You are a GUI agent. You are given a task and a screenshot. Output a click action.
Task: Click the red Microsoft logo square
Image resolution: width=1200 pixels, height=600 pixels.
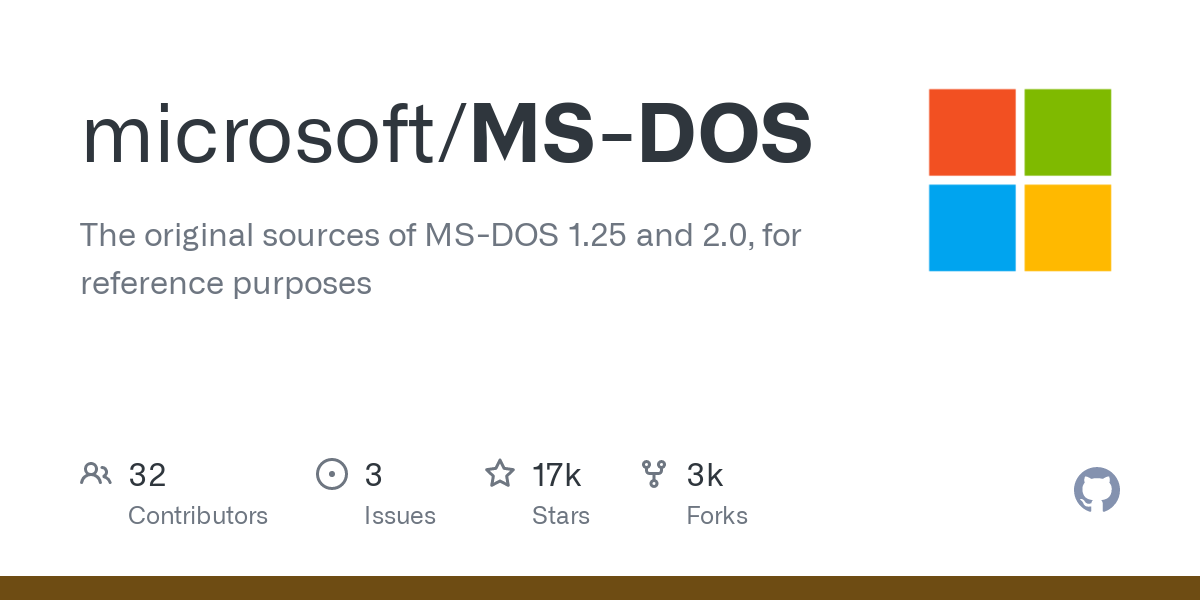pyautogui.click(x=972, y=132)
